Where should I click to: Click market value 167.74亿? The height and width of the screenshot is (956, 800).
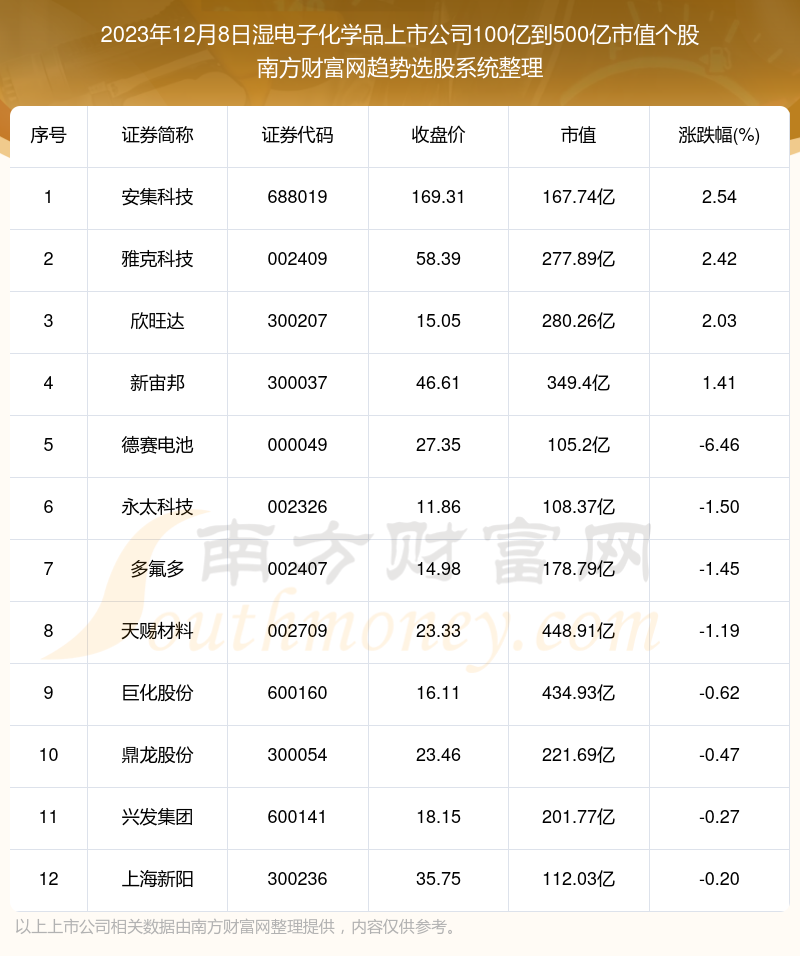click(579, 197)
